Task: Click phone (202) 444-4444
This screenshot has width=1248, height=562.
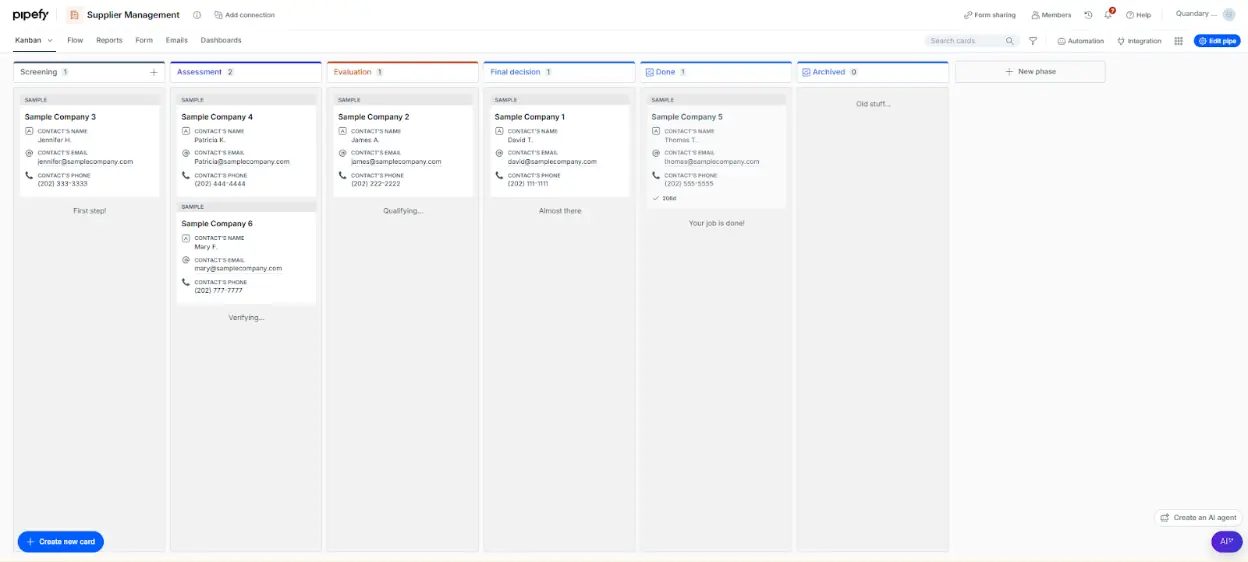Action: coord(219,184)
